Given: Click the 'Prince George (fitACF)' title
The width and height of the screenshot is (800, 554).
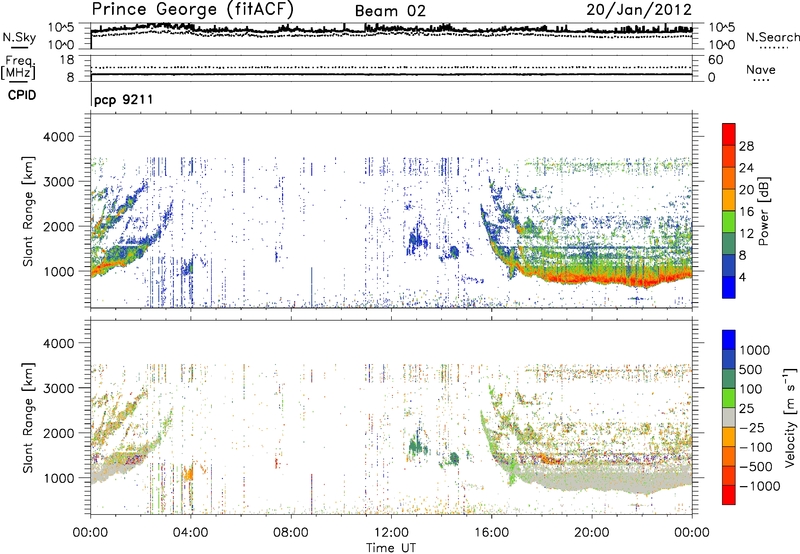Looking at the screenshot, I should click(x=192, y=9).
